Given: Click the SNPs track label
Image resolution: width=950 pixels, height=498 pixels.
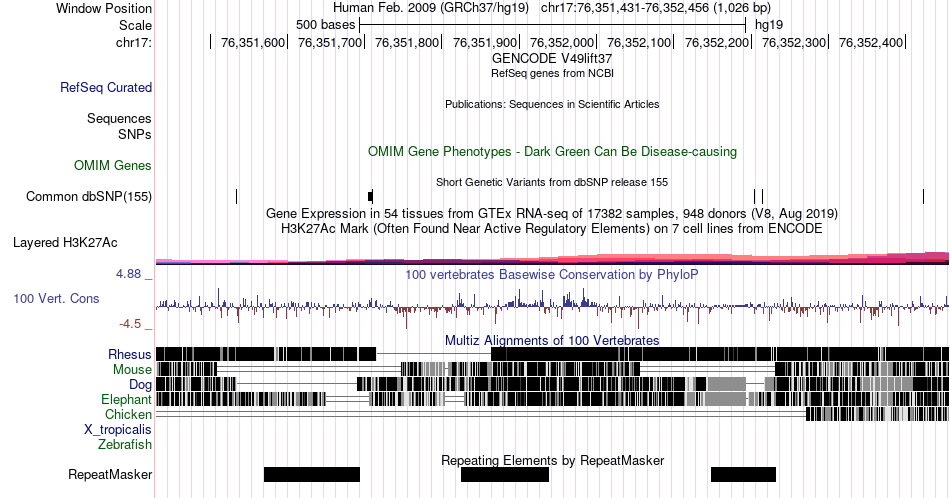Looking at the screenshot, I should 135,134.
